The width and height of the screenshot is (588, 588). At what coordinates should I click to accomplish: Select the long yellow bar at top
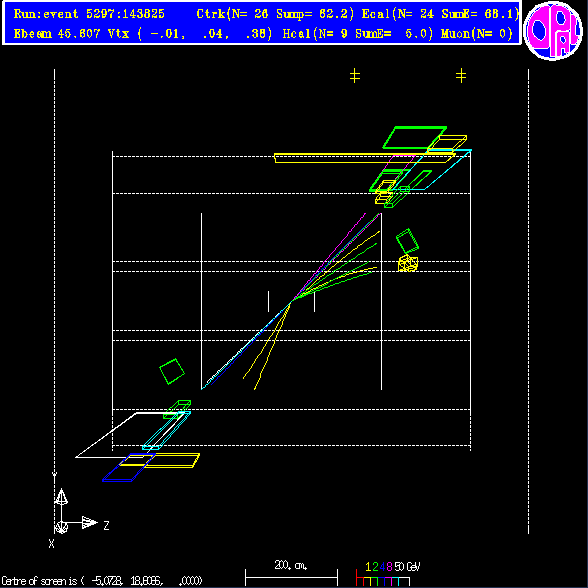(364, 158)
